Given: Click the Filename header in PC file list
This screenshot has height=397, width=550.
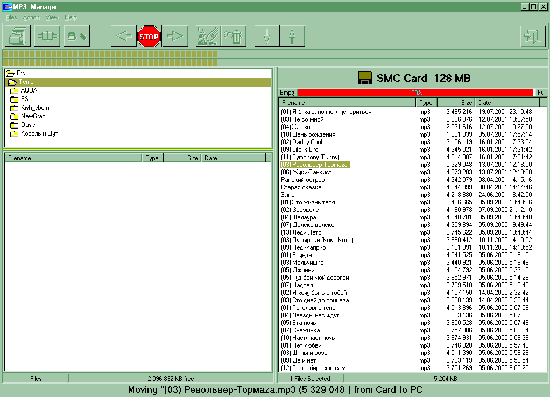Looking at the screenshot, I should [74, 158].
